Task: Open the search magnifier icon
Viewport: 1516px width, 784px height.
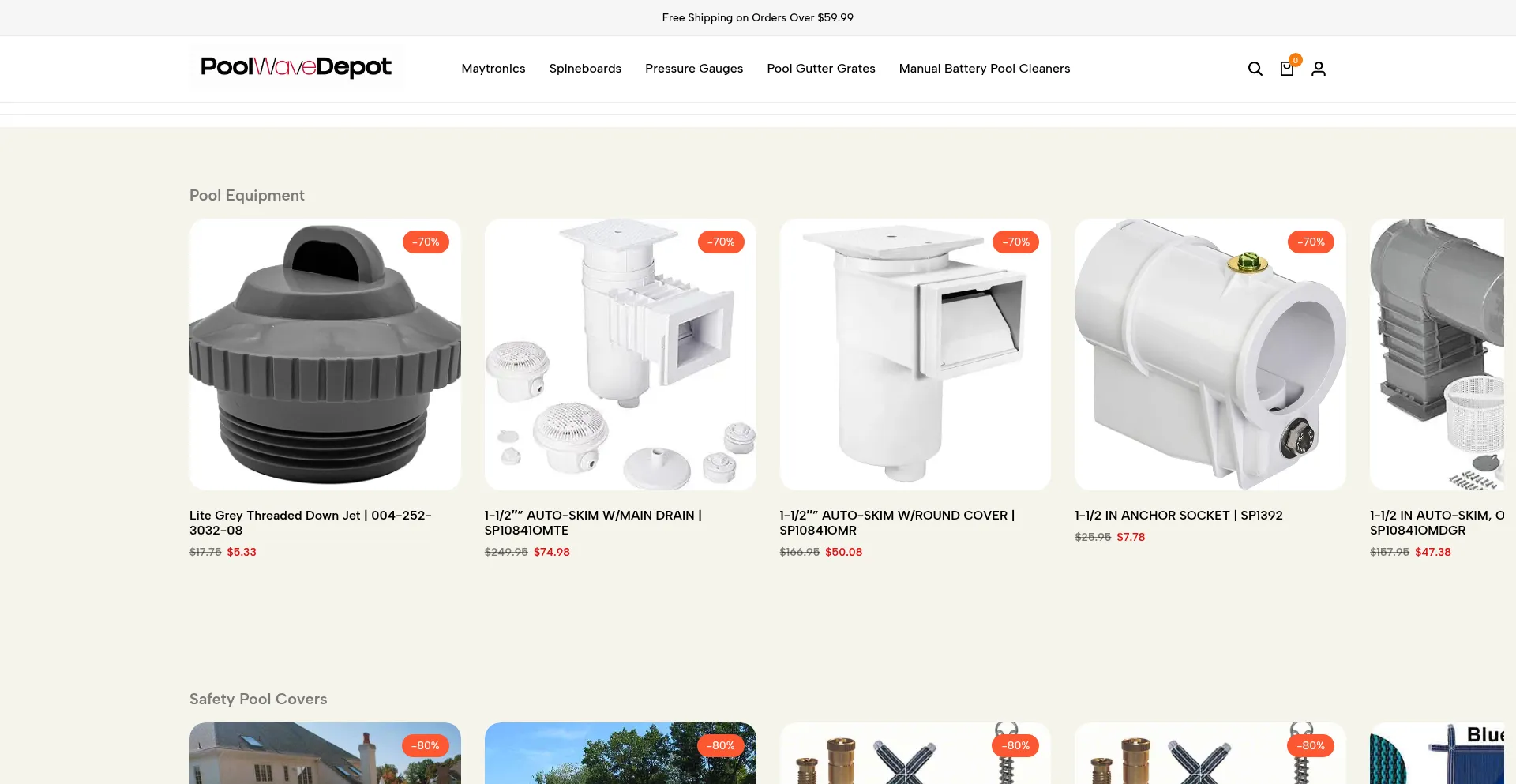Action: [x=1255, y=69]
